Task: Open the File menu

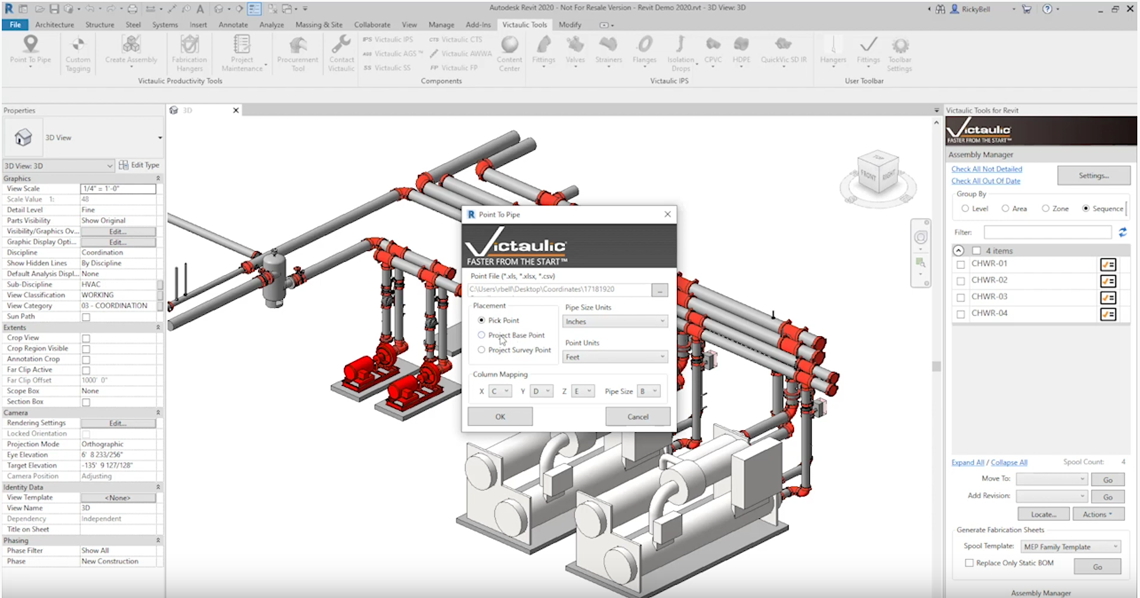Action: (x=15, y=25)
